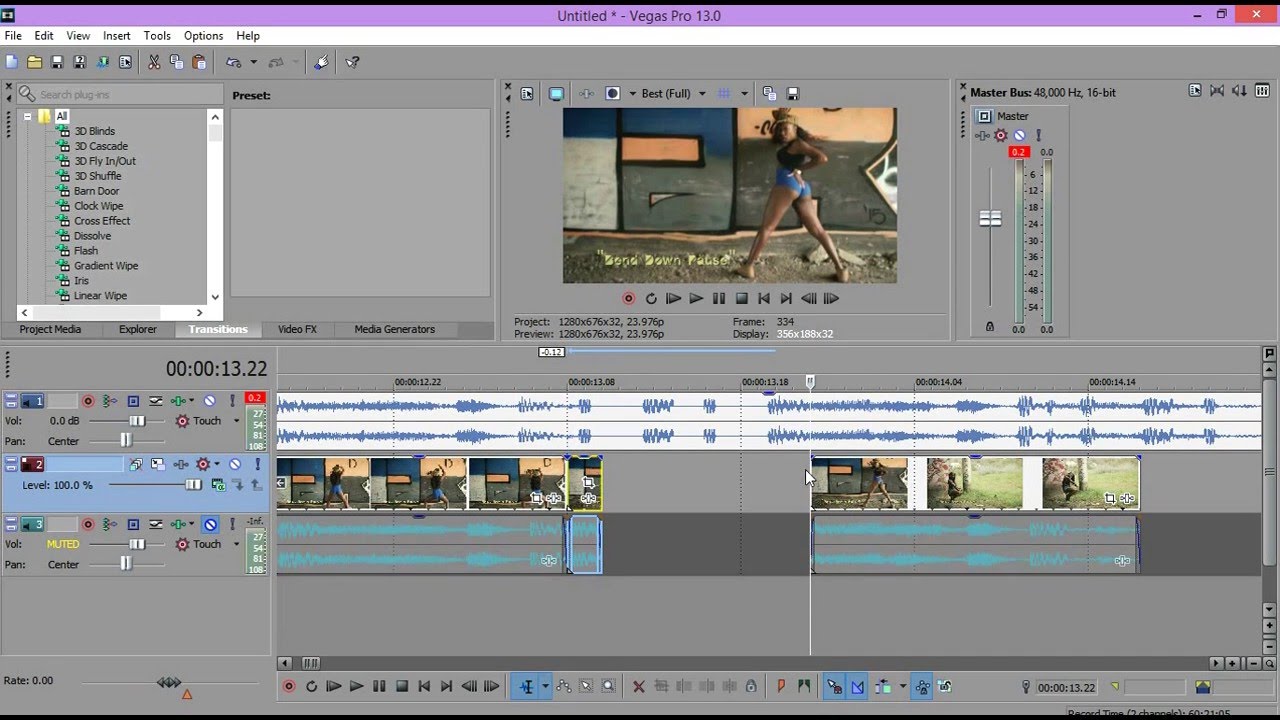Image resolution: width=1280 pixels, height=720 pixels.
Task: Toggle Solo on video track 2
Action: (x=257, y=464)
